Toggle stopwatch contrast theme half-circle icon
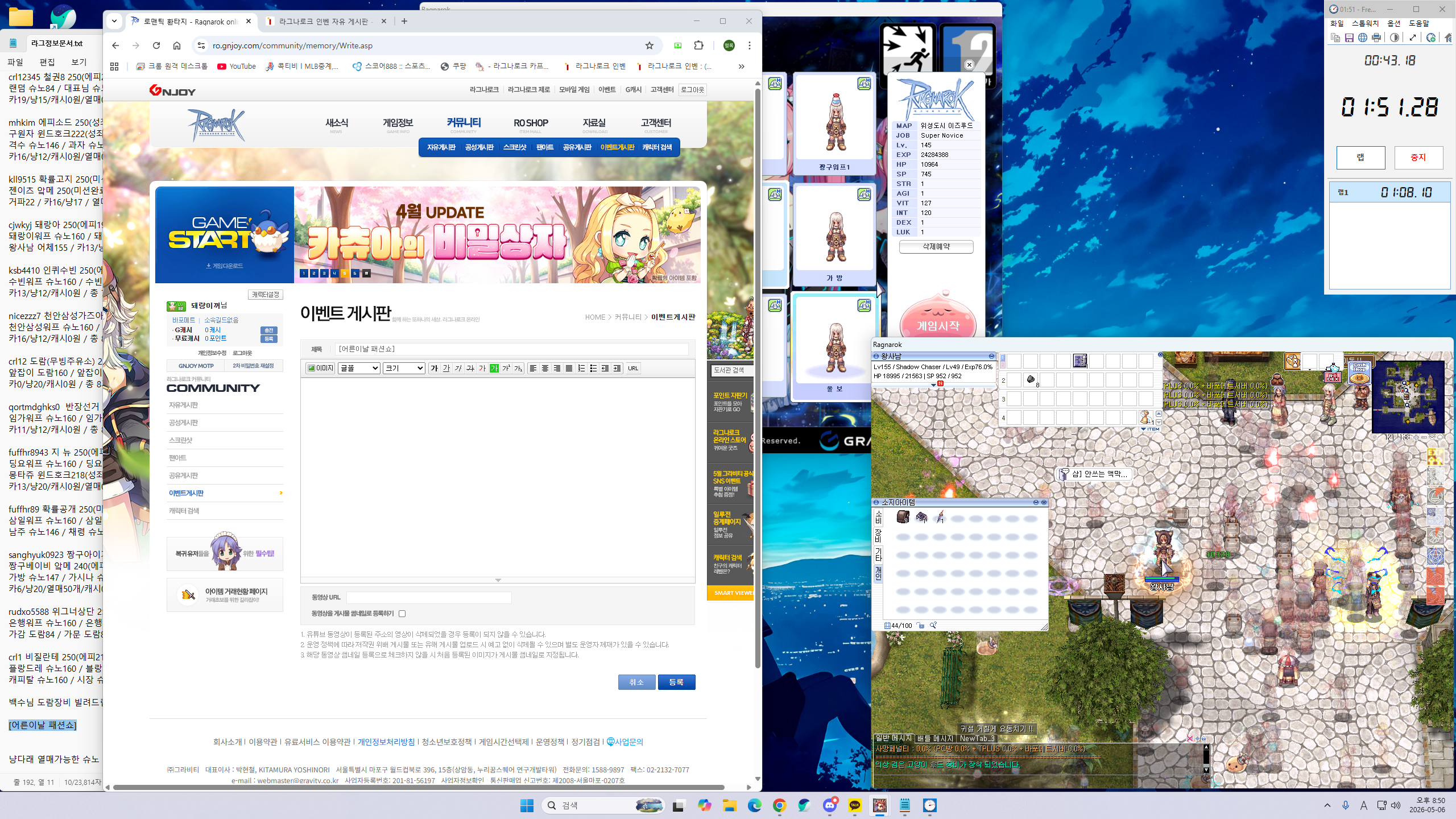 [1395, 38]
